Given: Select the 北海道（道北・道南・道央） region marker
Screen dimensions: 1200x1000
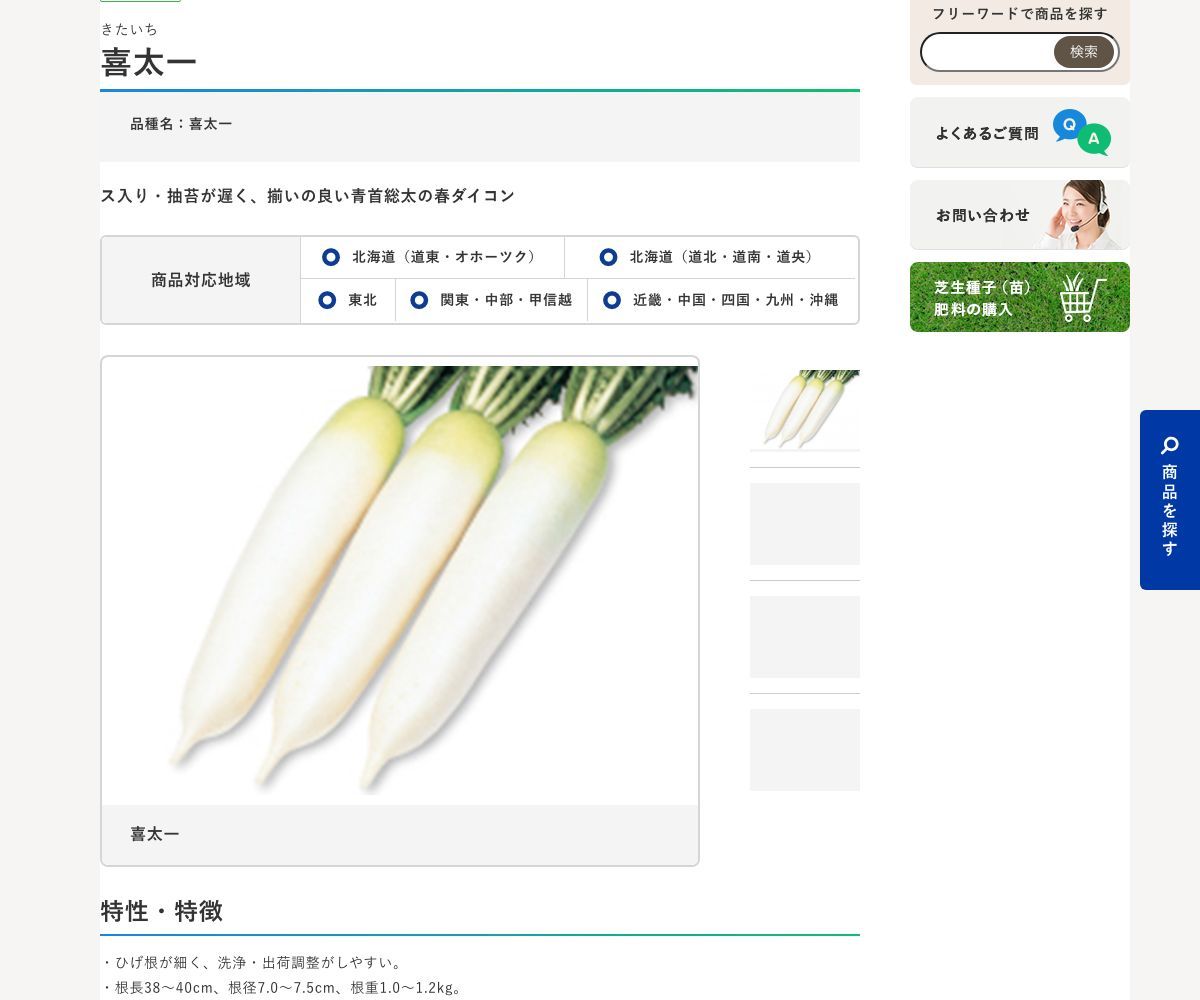Looking at the screenshot, I should pos(608,257).
